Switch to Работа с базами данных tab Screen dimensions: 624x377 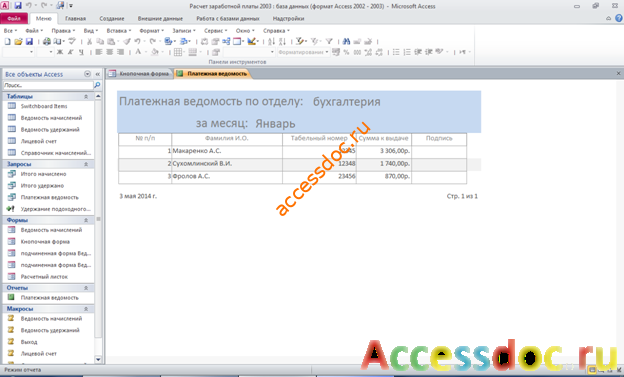pyautogui.click(x=228, y=19)
